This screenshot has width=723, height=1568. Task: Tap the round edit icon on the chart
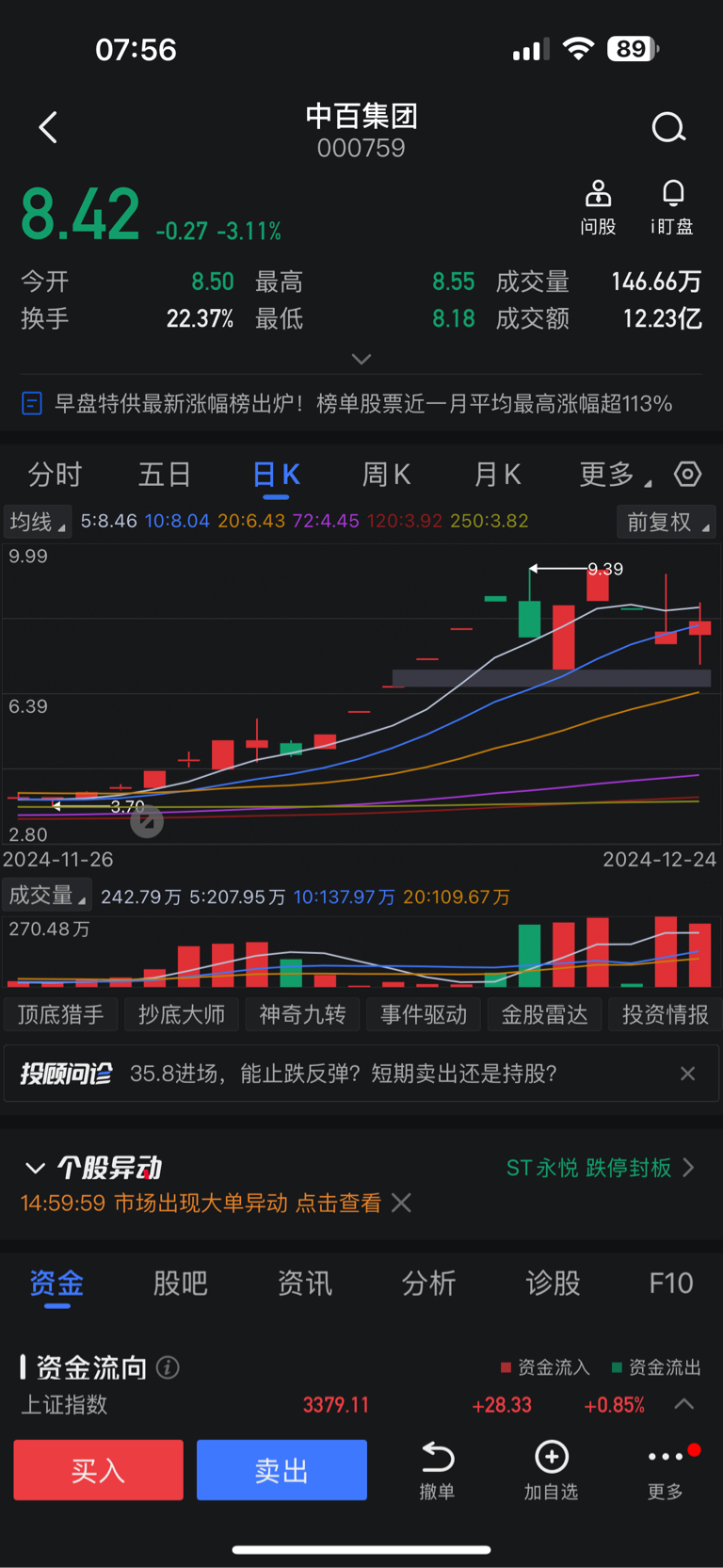pyautogui.click(x=146, y=822)
